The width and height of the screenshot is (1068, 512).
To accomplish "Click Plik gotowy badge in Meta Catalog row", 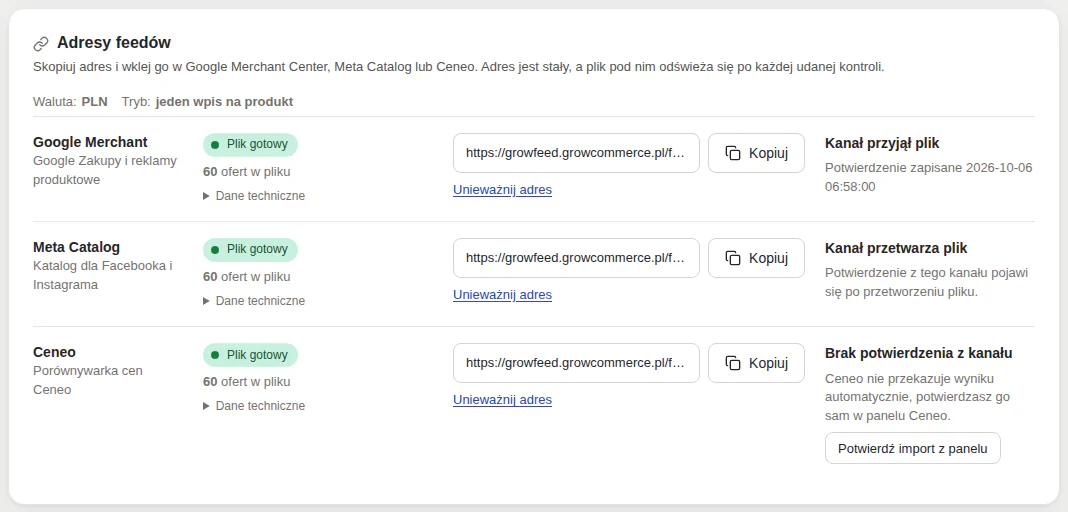I will point(250,250).
